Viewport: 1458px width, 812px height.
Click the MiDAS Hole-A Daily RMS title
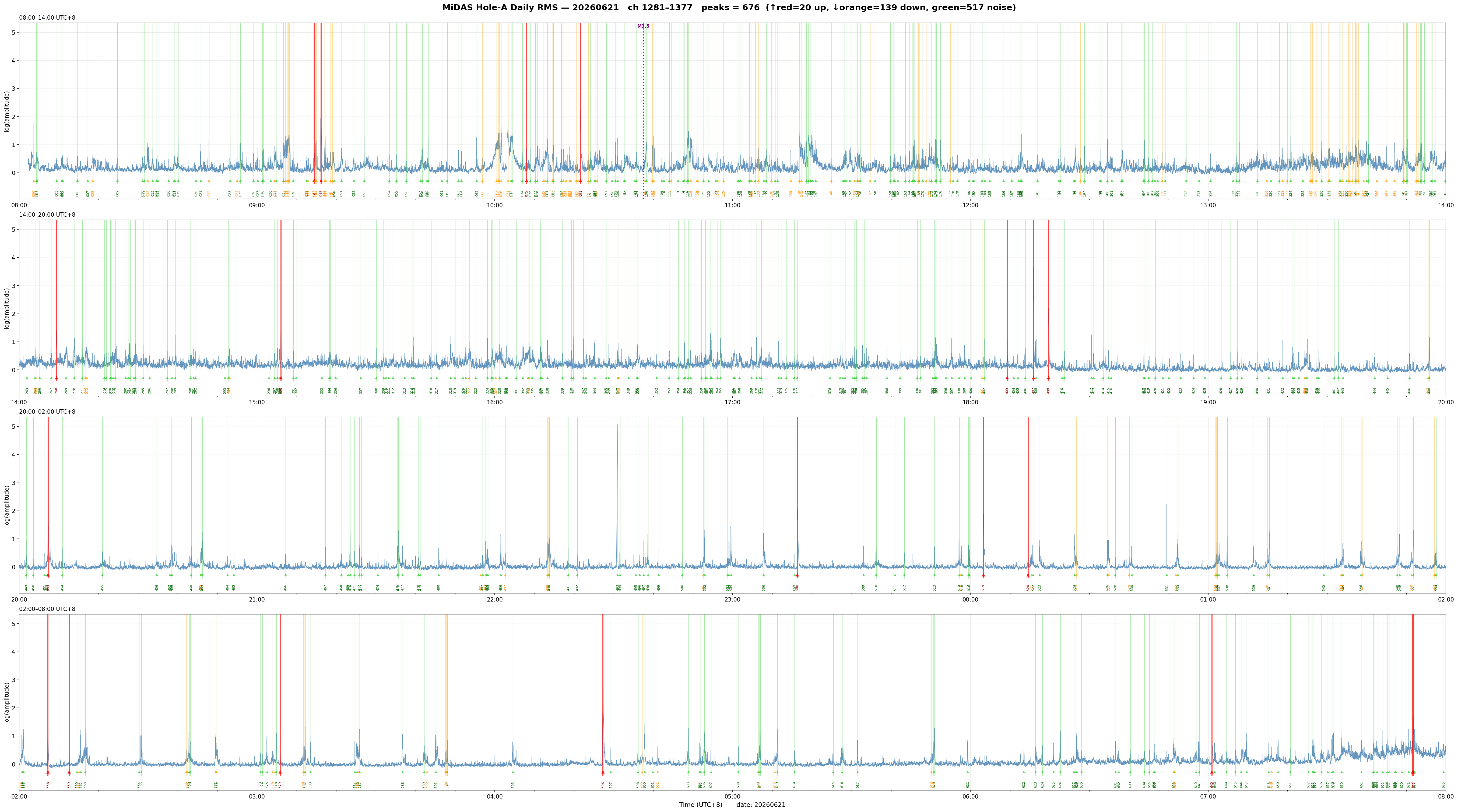(x=729, y=7)
